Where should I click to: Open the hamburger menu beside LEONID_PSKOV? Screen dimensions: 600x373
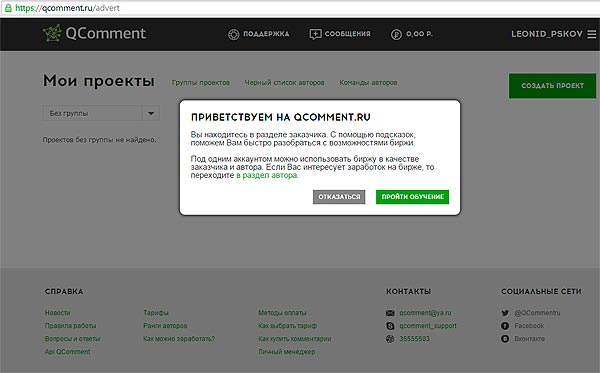coord(592,34)
